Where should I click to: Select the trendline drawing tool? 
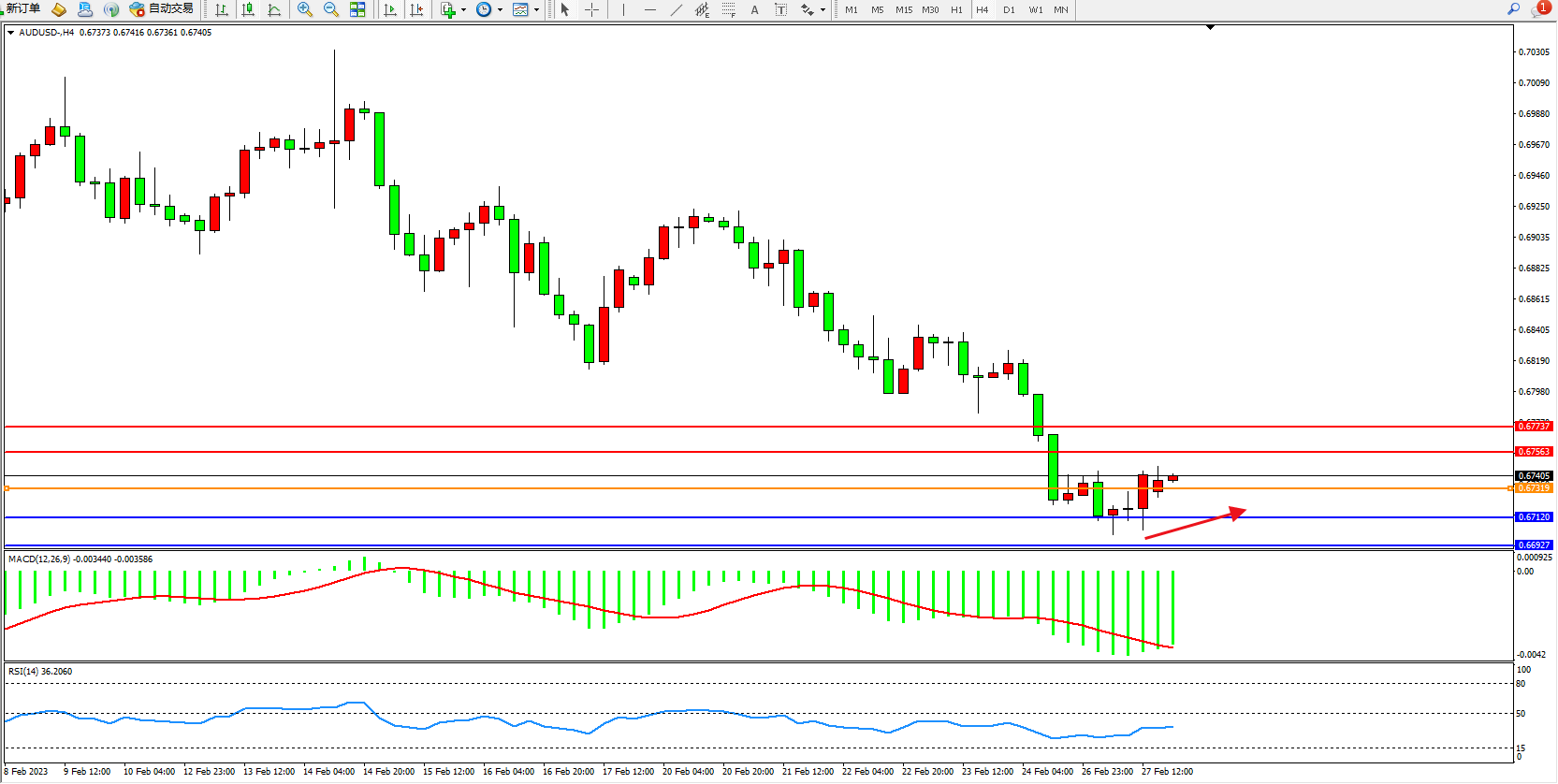pyautogui.click(x=677, y=10)
